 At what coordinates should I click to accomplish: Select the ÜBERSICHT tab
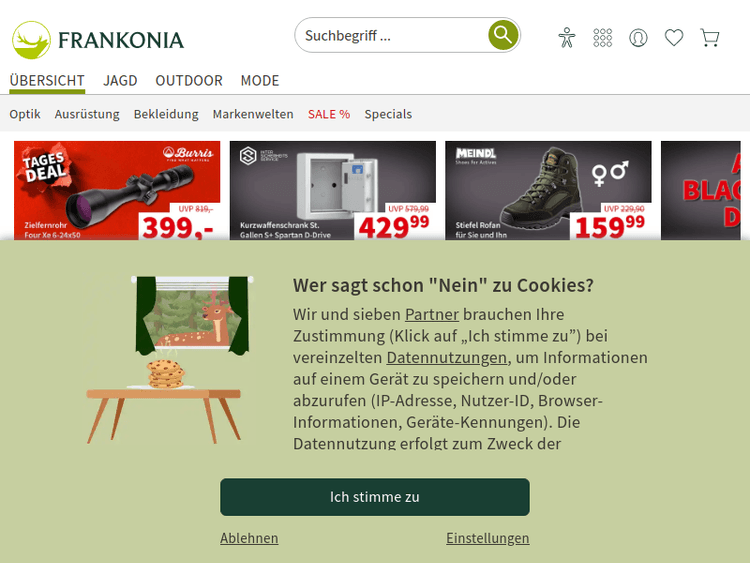(x=47, y=80)
